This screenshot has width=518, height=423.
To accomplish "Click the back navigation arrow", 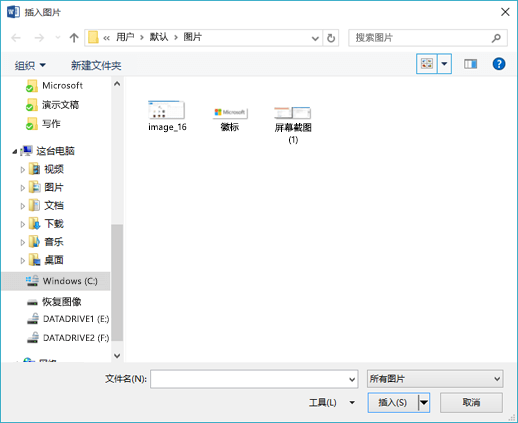I will pos(16,38).
